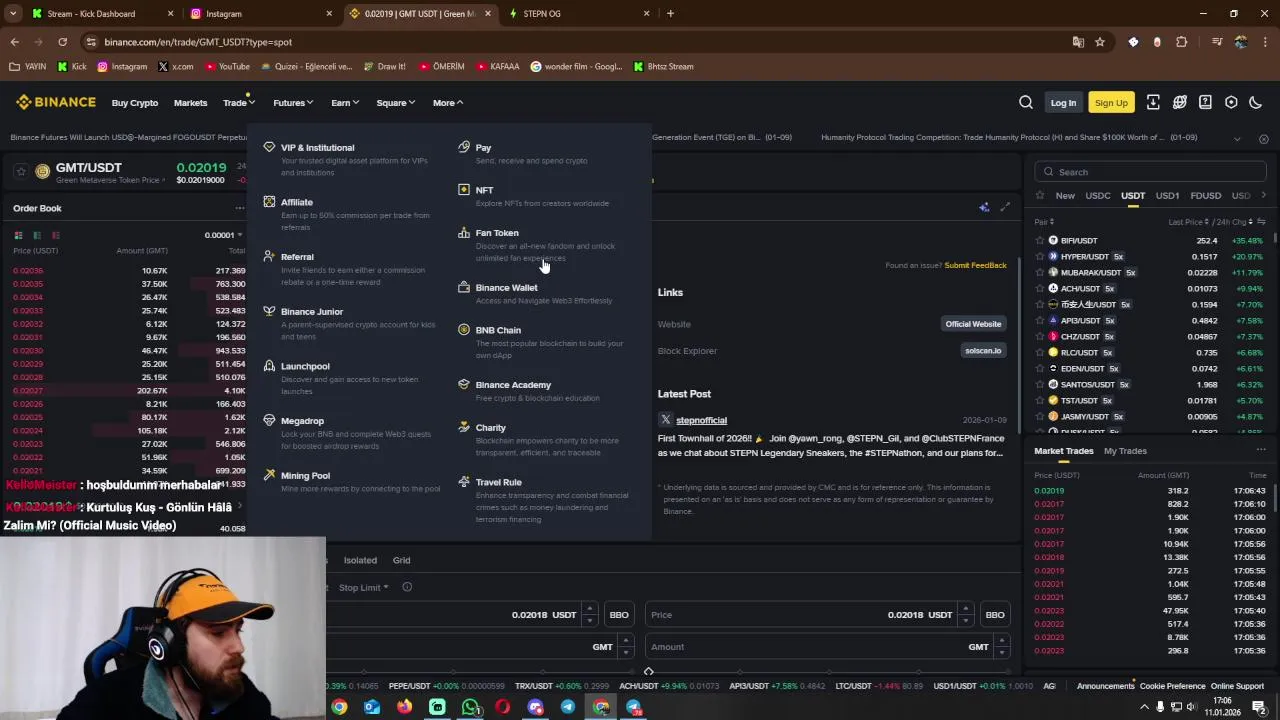Switch theme with the moon icon

tap(1256, 102)
